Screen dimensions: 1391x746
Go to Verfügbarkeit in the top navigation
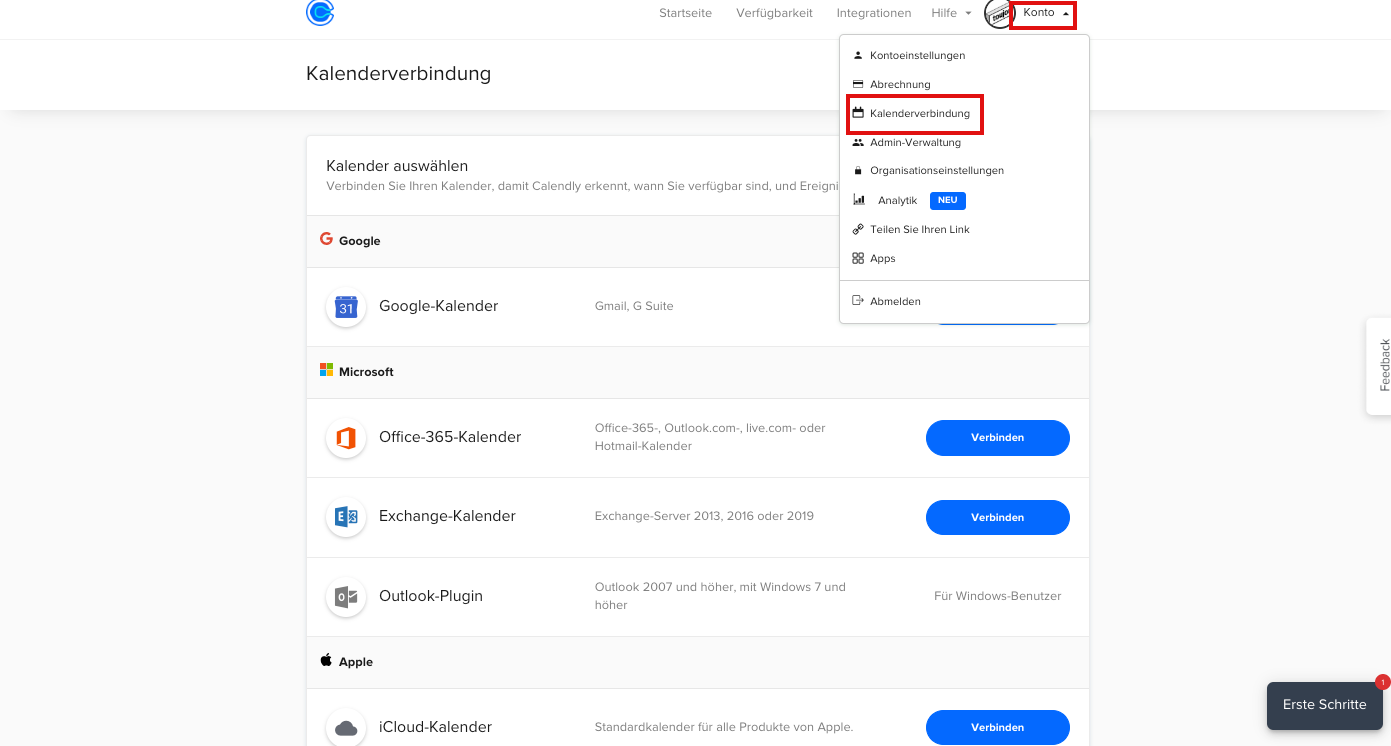(x=774, y=13)
